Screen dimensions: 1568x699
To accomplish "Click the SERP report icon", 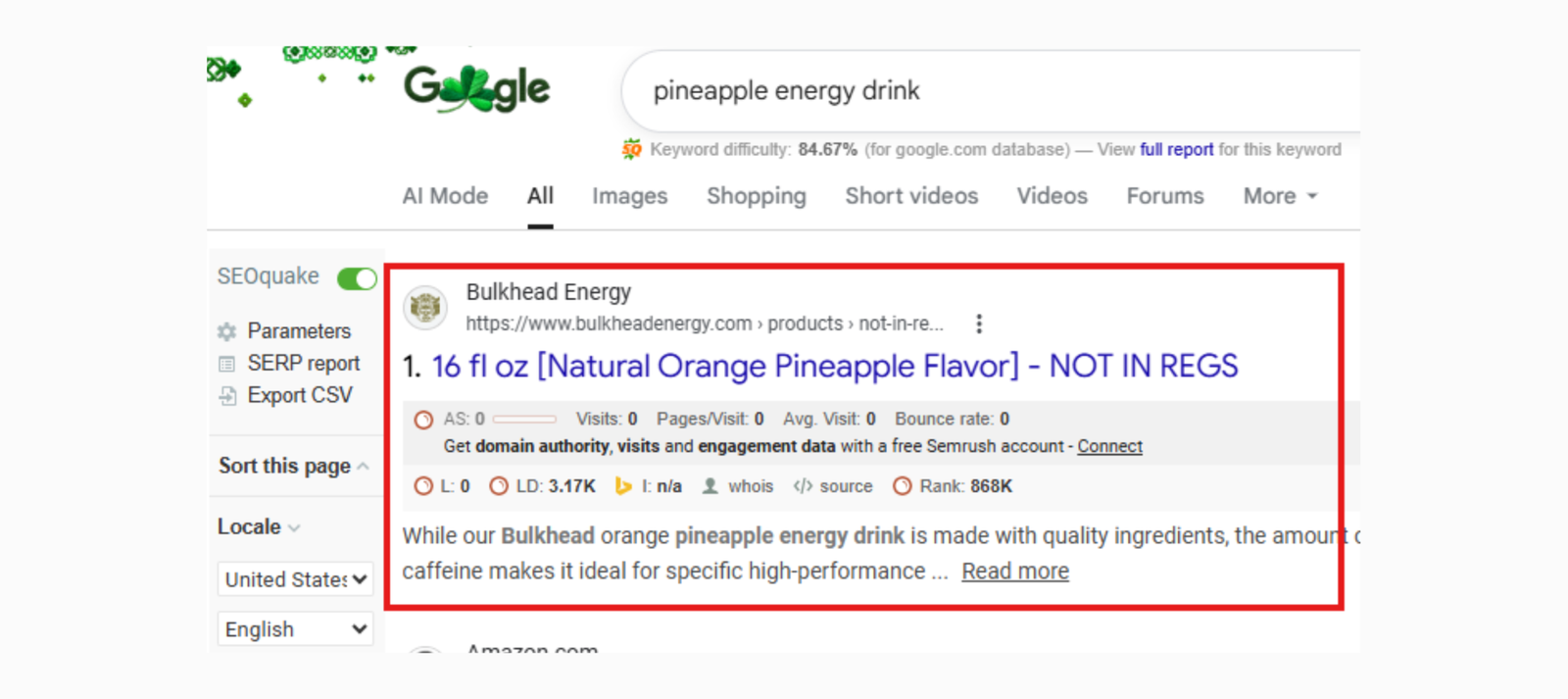I will 227,364.
